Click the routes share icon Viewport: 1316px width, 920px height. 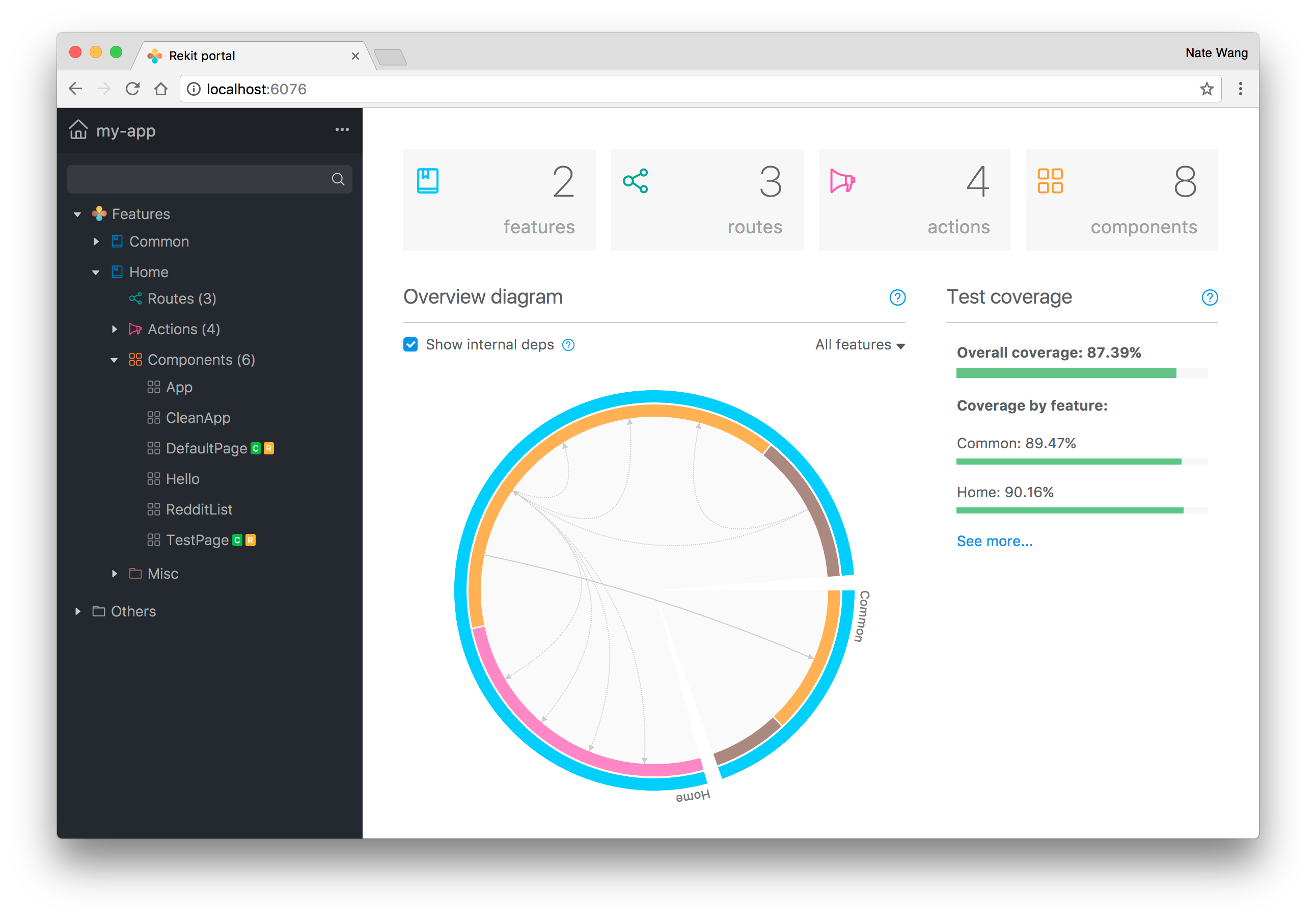pos(636,180)
